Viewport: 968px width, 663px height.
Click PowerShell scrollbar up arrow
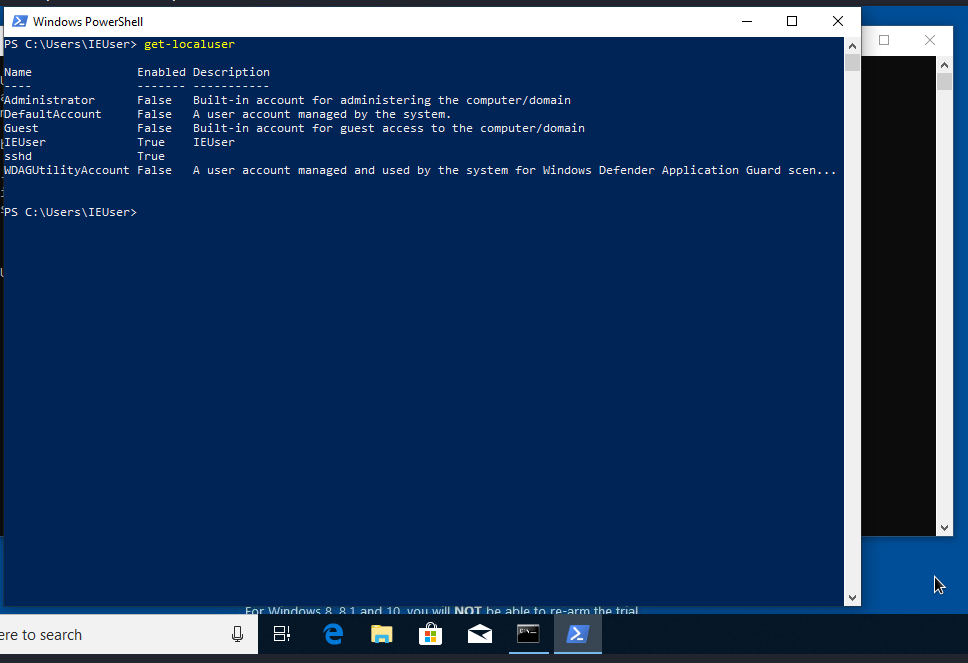(x=853, y=46)
